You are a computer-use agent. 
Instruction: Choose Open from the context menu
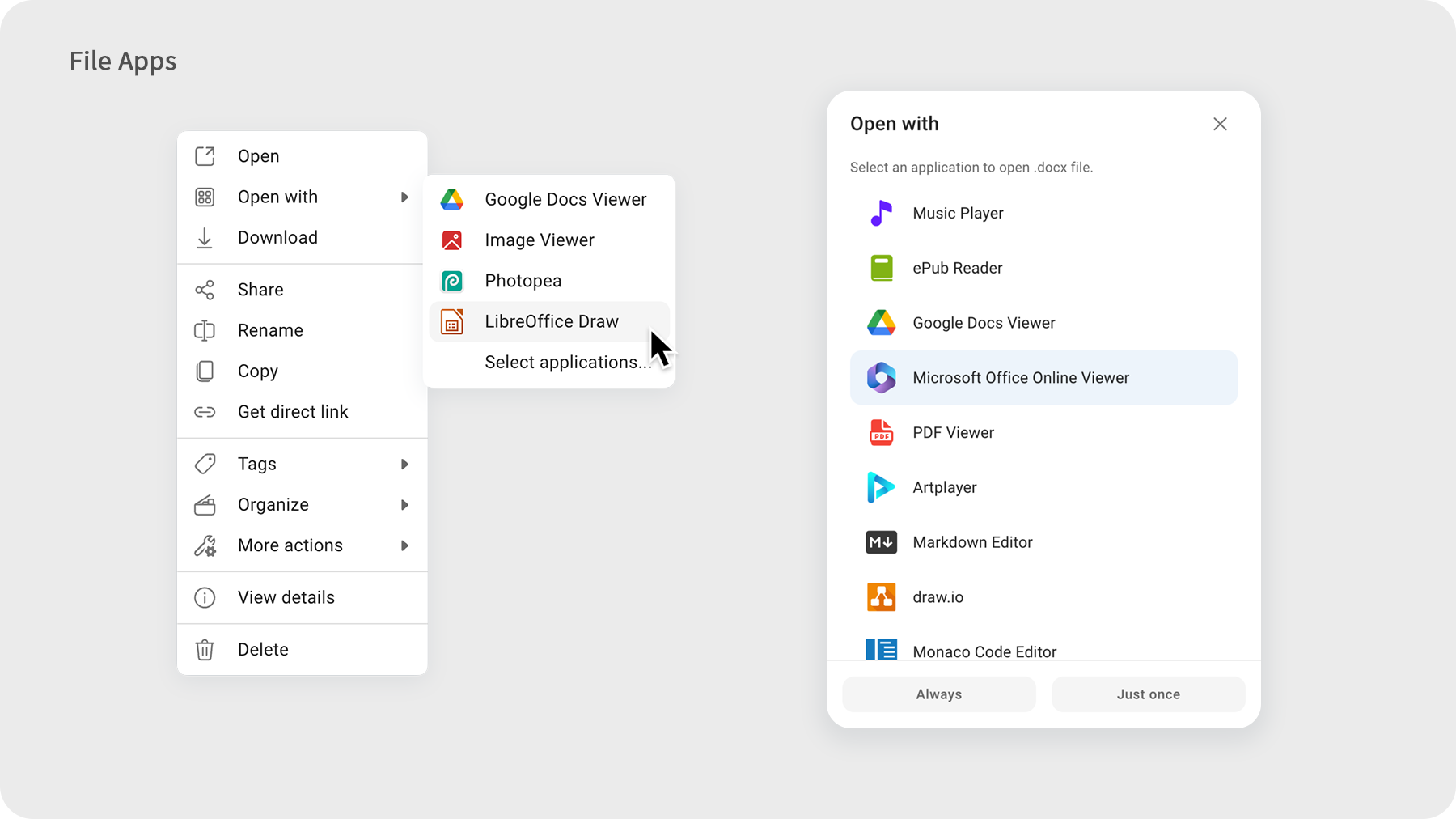(x=303, y=156)
